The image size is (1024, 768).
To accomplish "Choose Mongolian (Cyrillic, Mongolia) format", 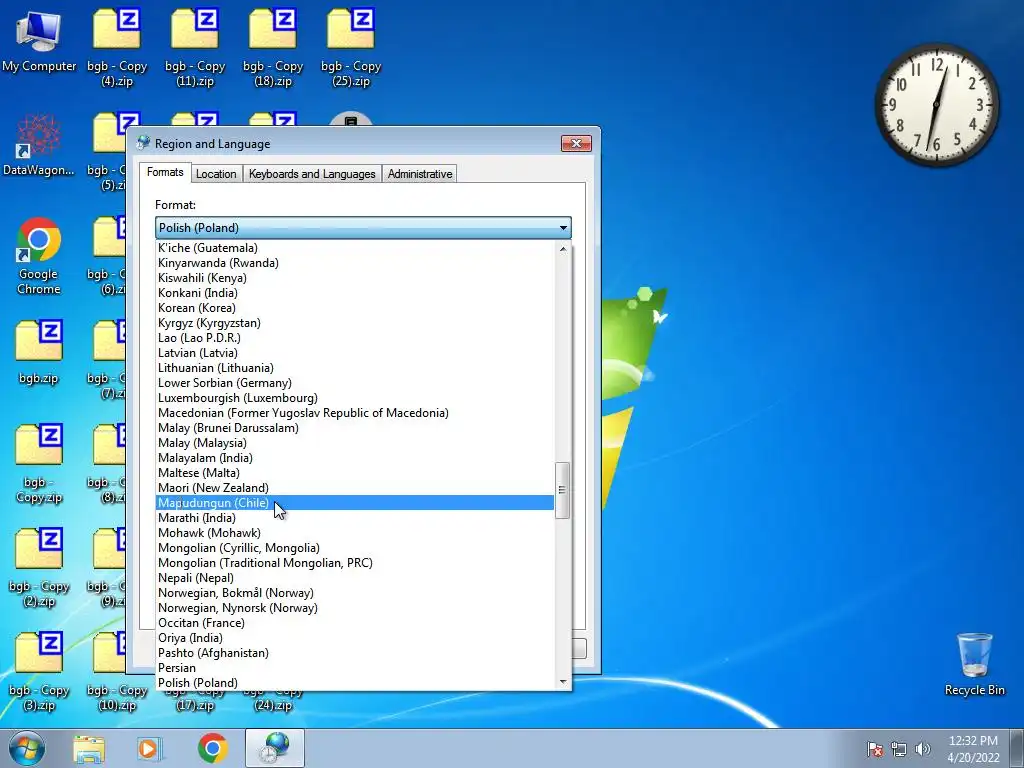I will 355,548.
